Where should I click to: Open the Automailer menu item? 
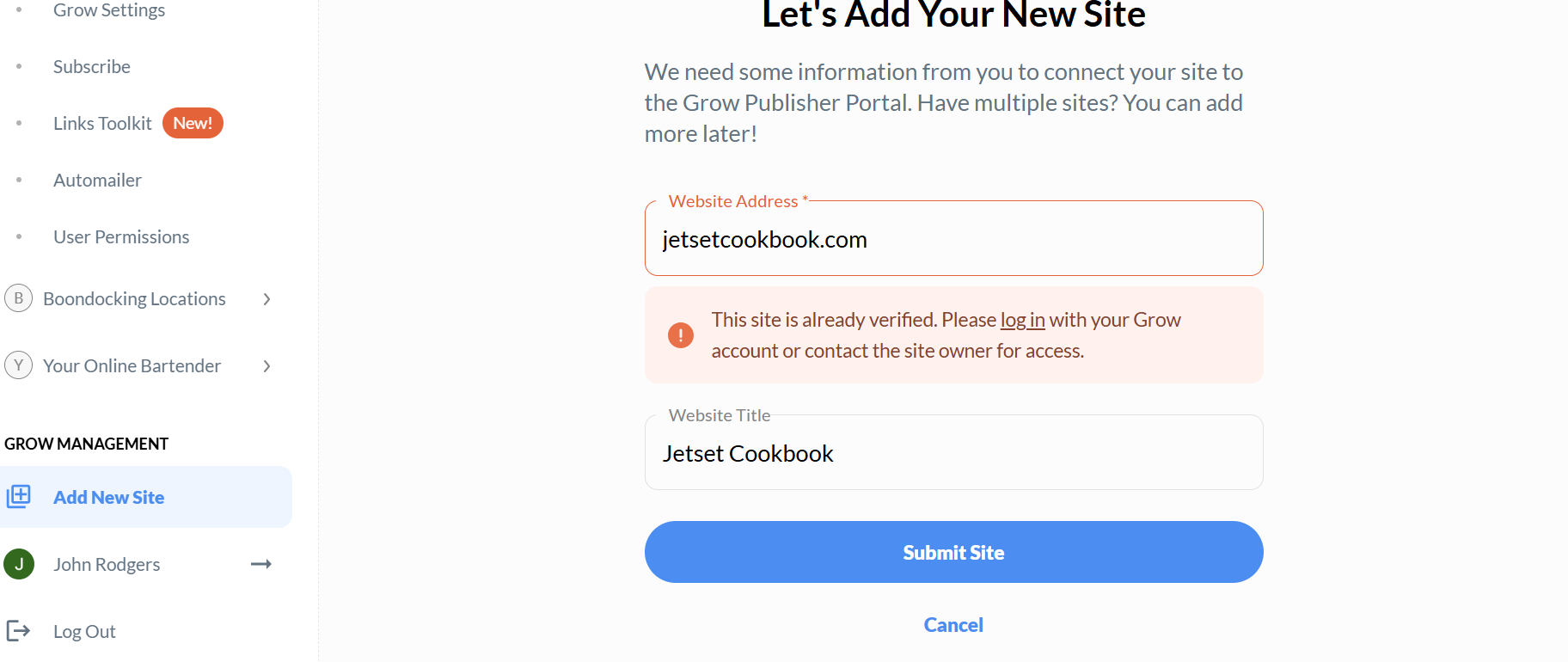pos(97,181)
